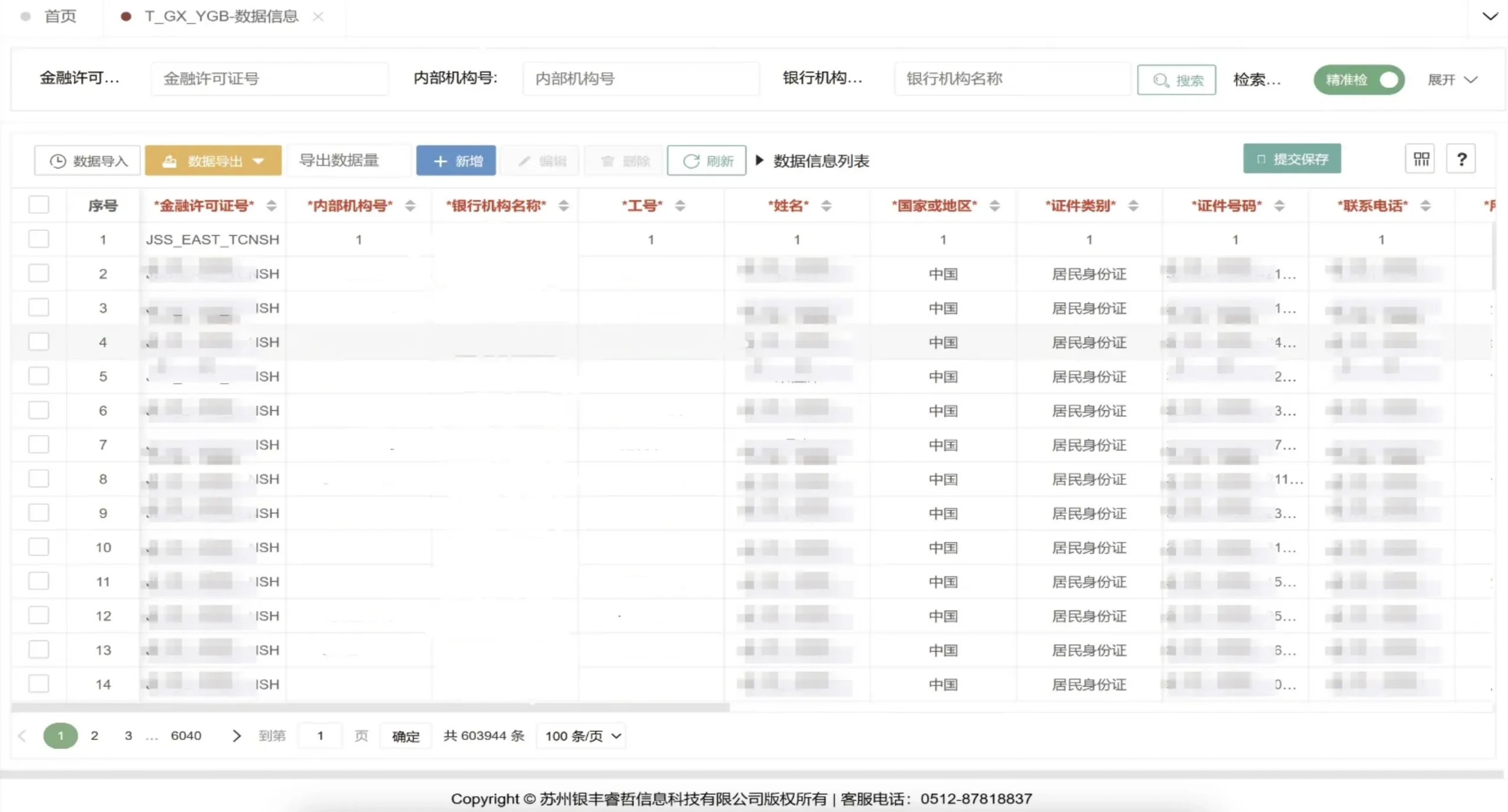
Task: Close the T_GX_YGB-数据信息 tab
Action: coord(318,16)
